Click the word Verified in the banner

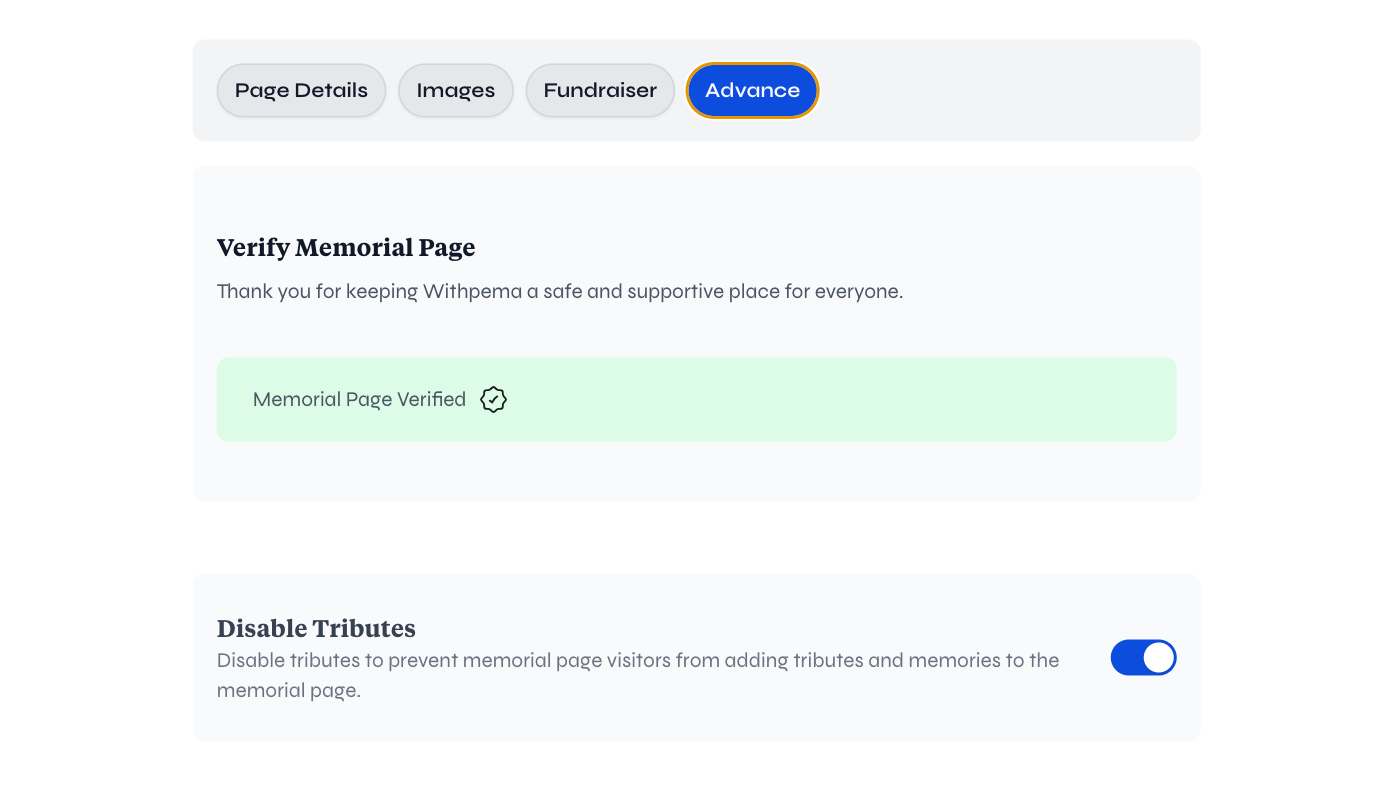[431, 400]
